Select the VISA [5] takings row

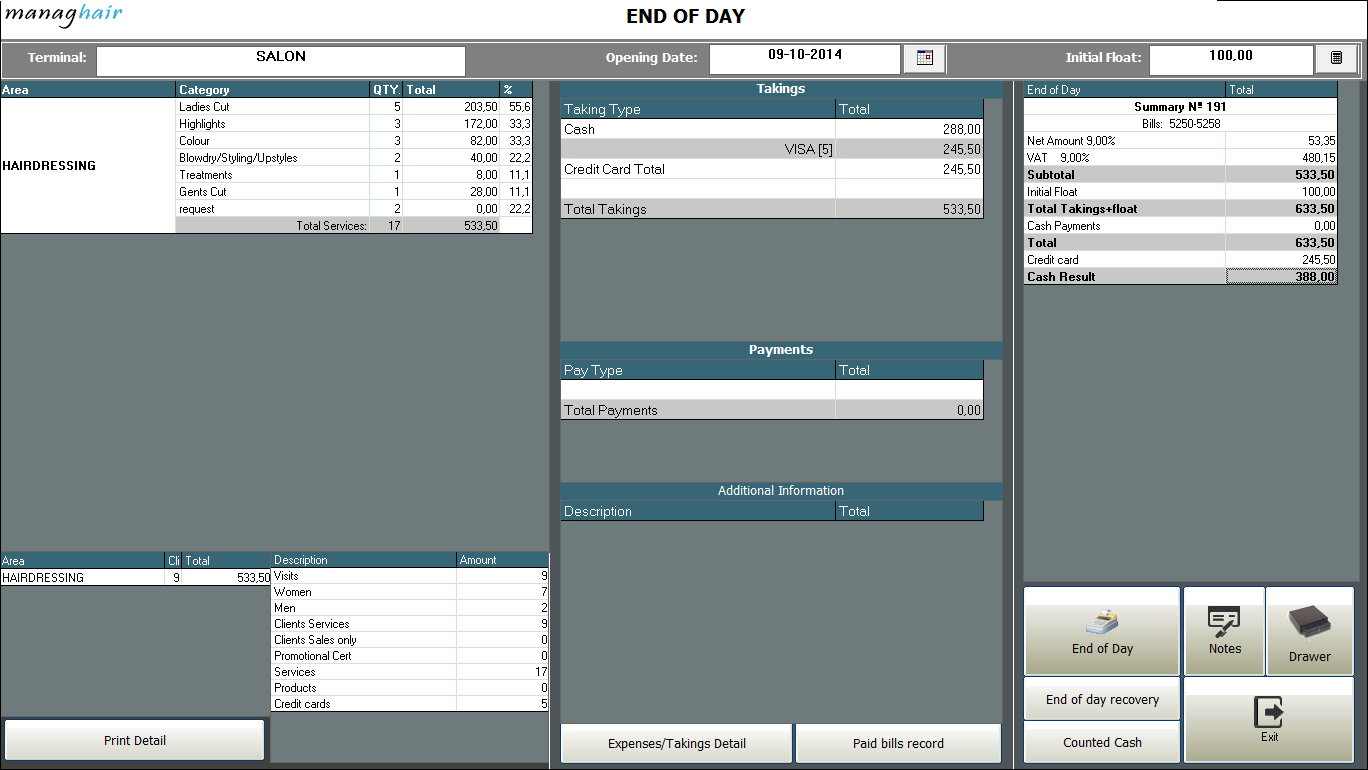[x=771, y=150]
